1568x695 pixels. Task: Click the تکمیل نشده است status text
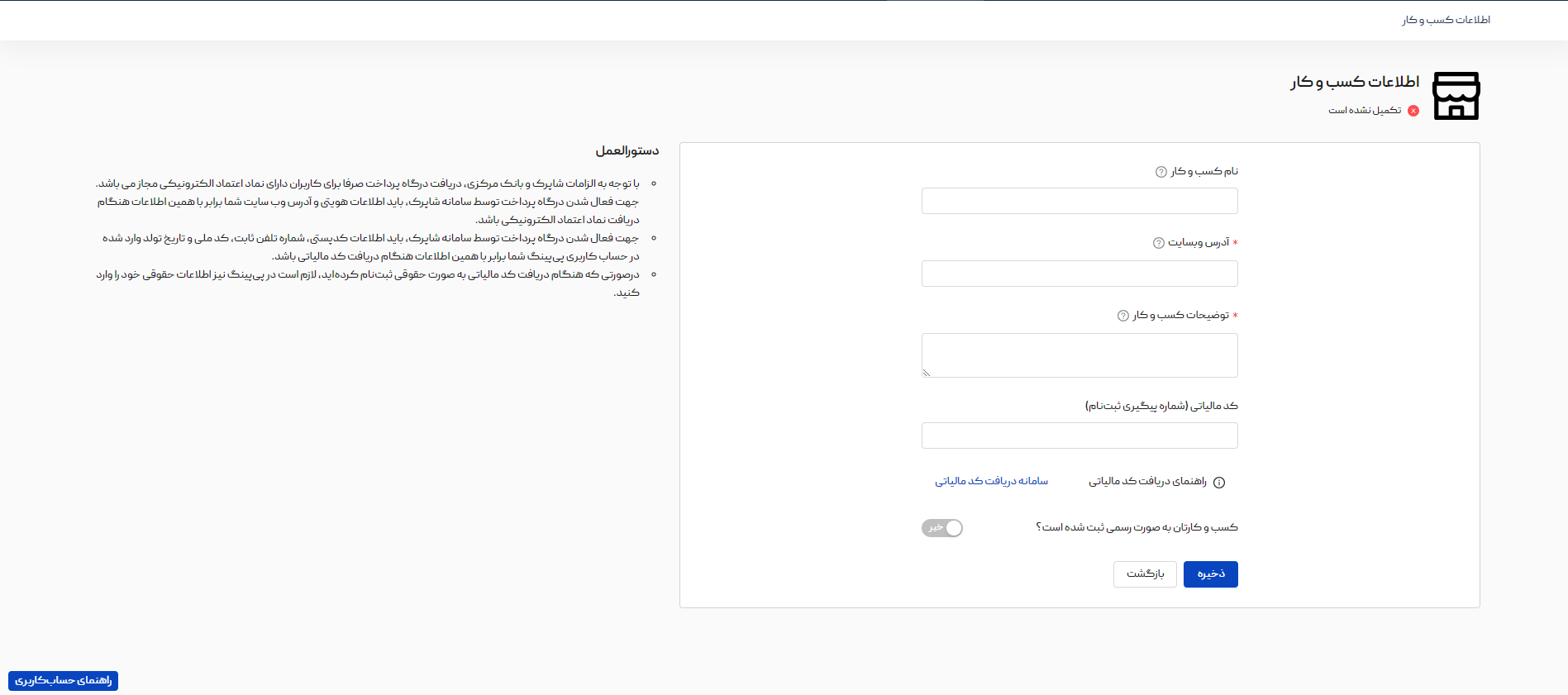point(1365,110)
